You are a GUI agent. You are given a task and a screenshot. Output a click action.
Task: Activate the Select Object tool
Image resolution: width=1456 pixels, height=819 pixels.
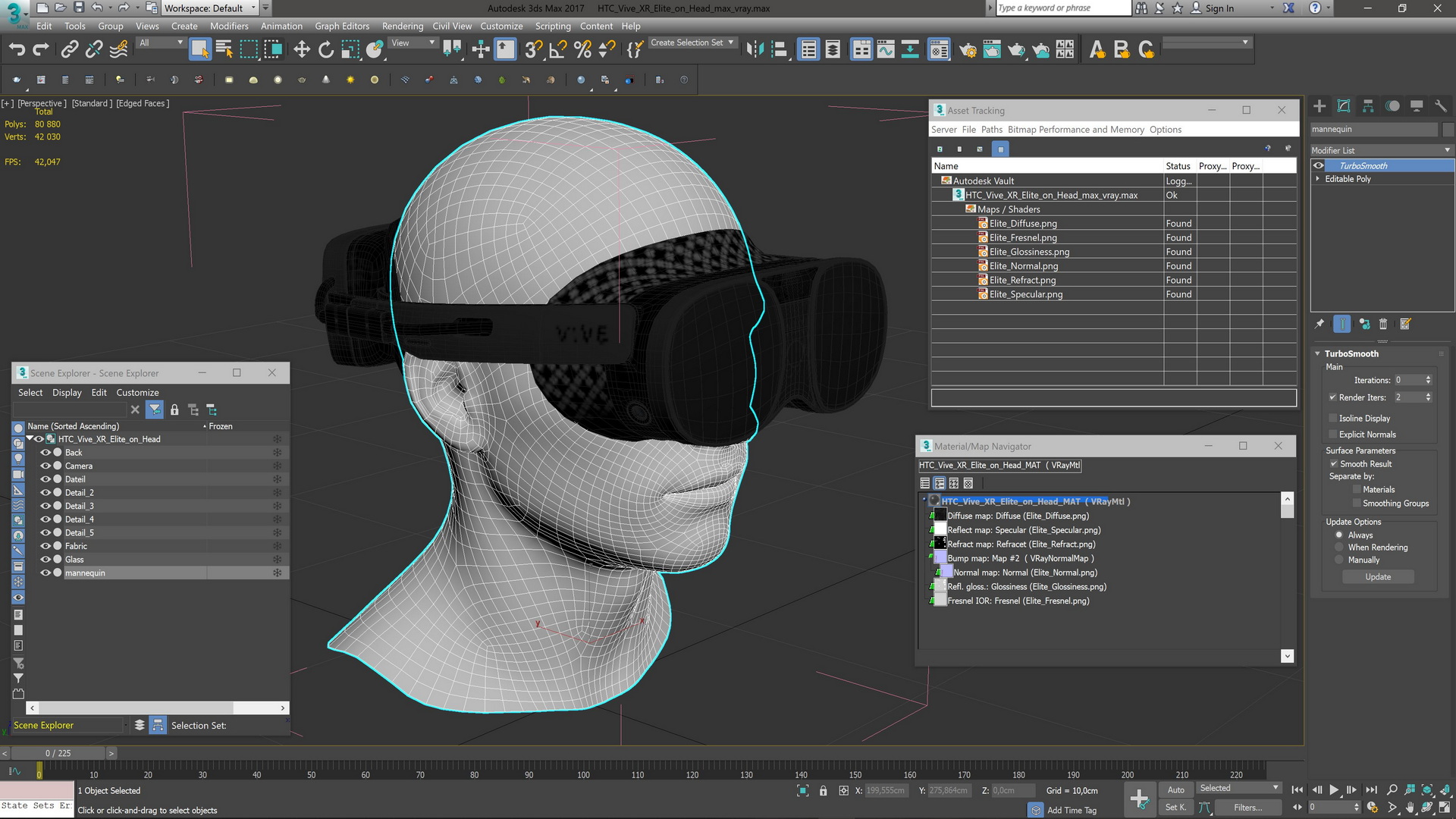(x=199, y=49)
